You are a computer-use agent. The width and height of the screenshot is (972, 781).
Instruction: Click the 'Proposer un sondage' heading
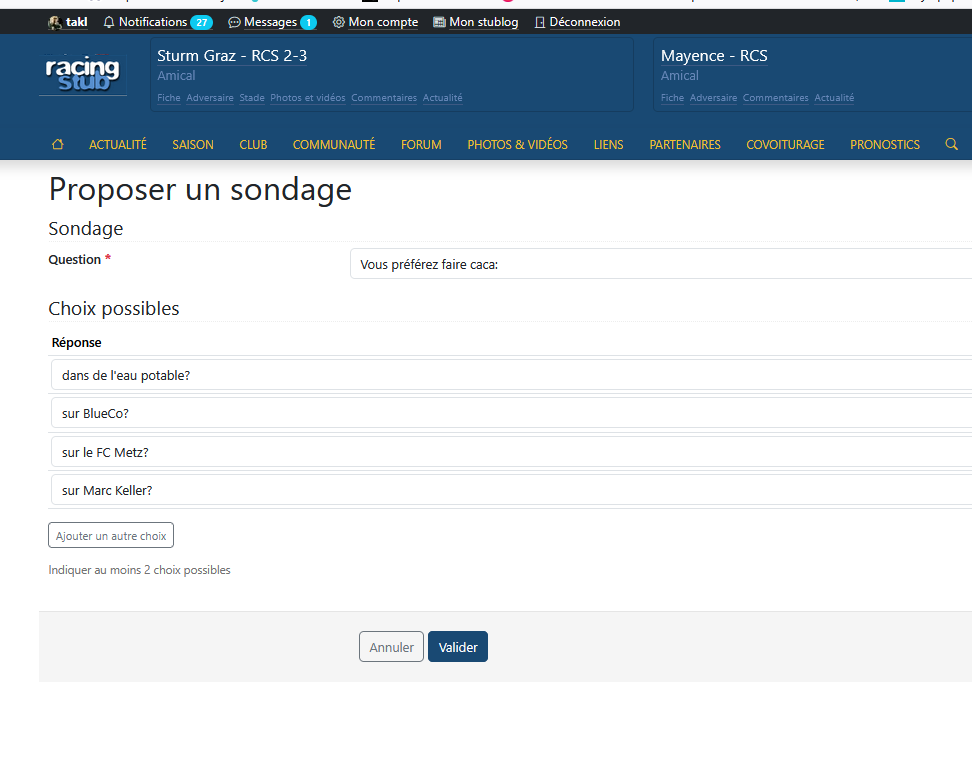(200, 190)
